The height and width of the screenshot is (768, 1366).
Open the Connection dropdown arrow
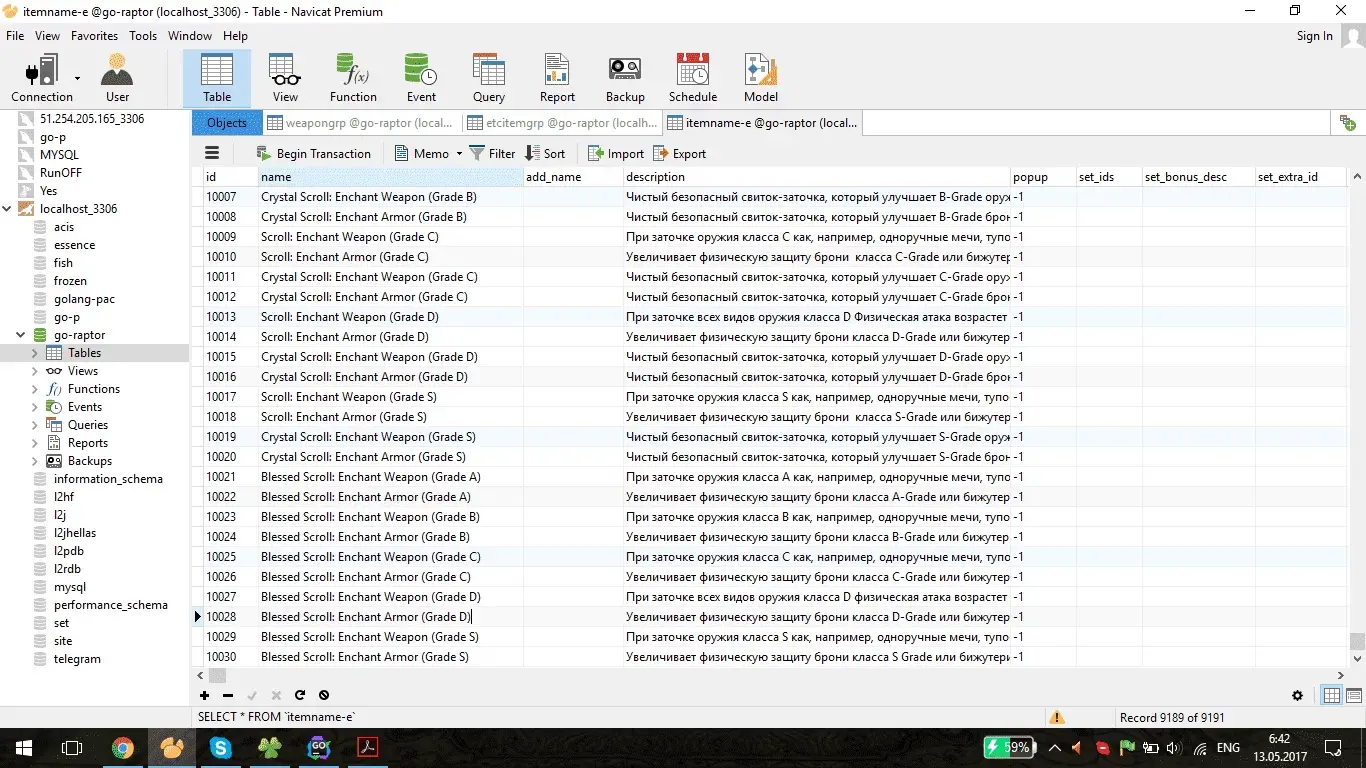click(77, 77)
